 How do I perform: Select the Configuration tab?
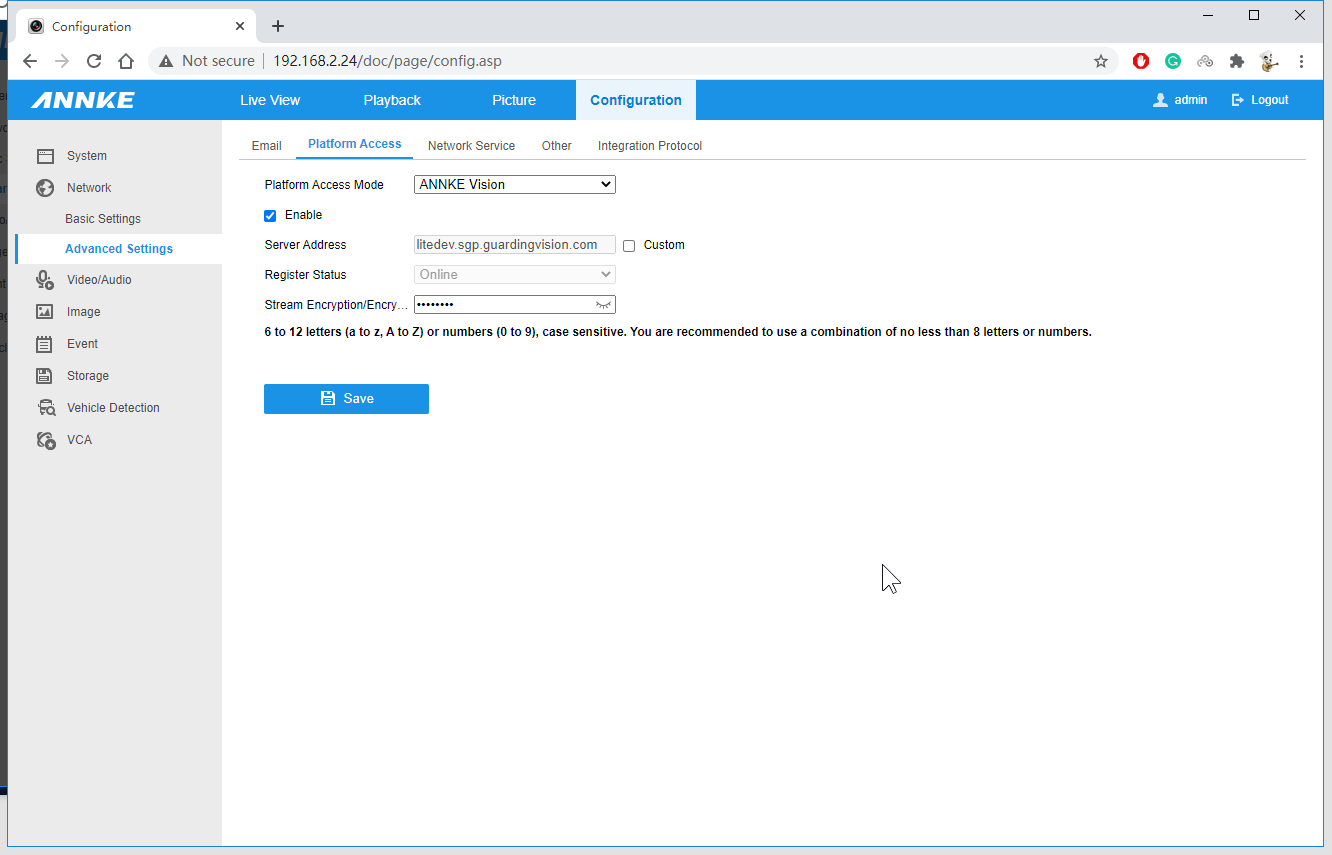pos(636,100)
